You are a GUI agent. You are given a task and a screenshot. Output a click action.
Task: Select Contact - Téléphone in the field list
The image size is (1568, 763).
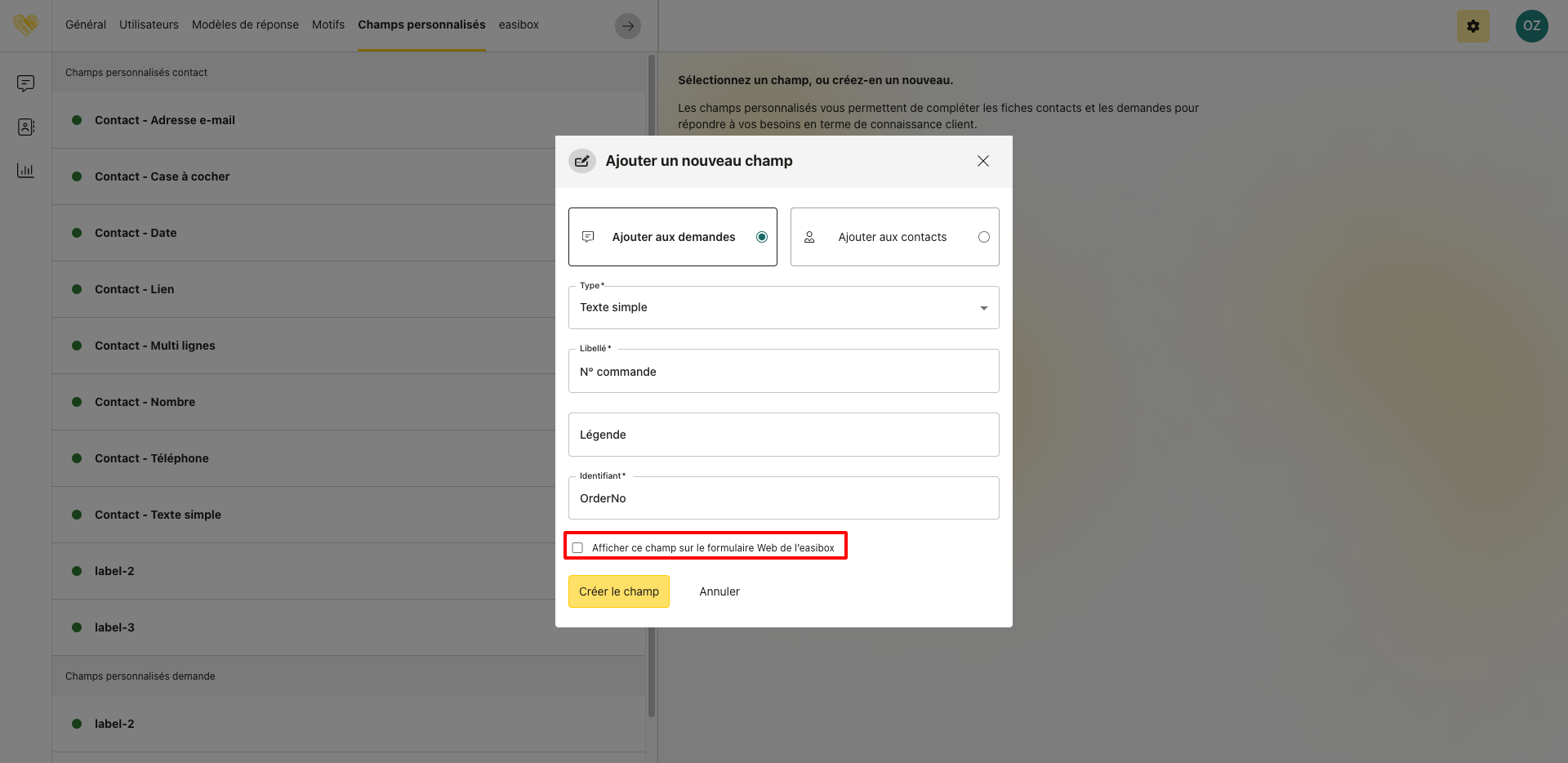tap(151, 458)
